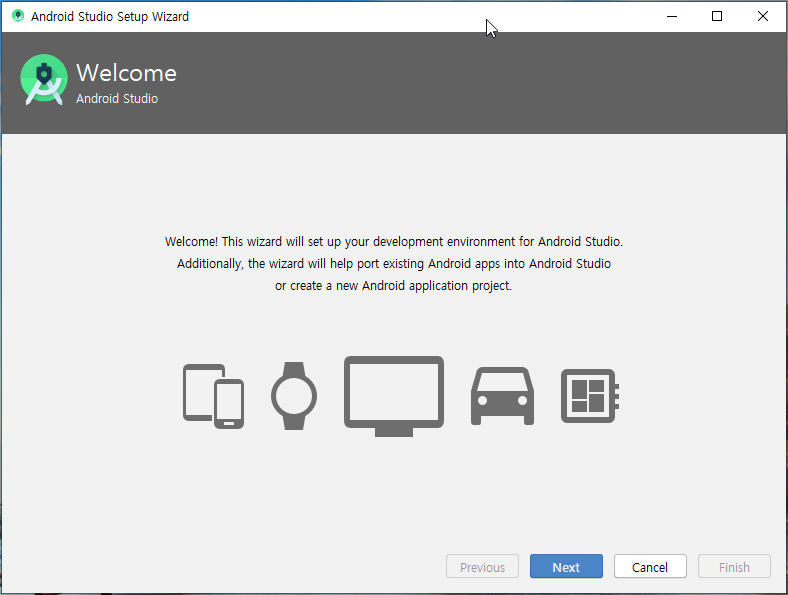Click the Android TV icon

(x=394, y=396)
